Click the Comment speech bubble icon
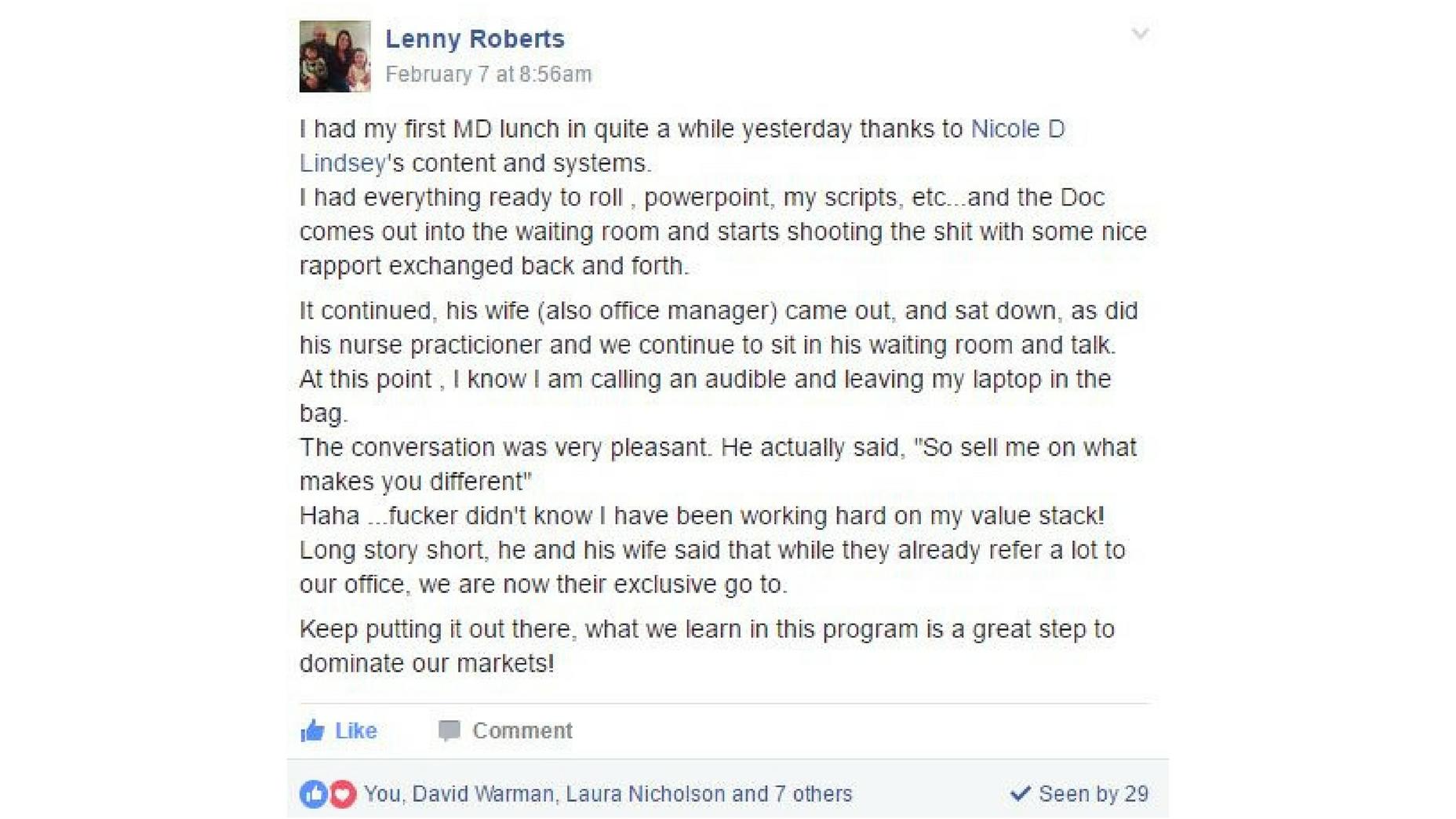The width and height of the screenshot is (1456, 819). [x=449, y=731]
